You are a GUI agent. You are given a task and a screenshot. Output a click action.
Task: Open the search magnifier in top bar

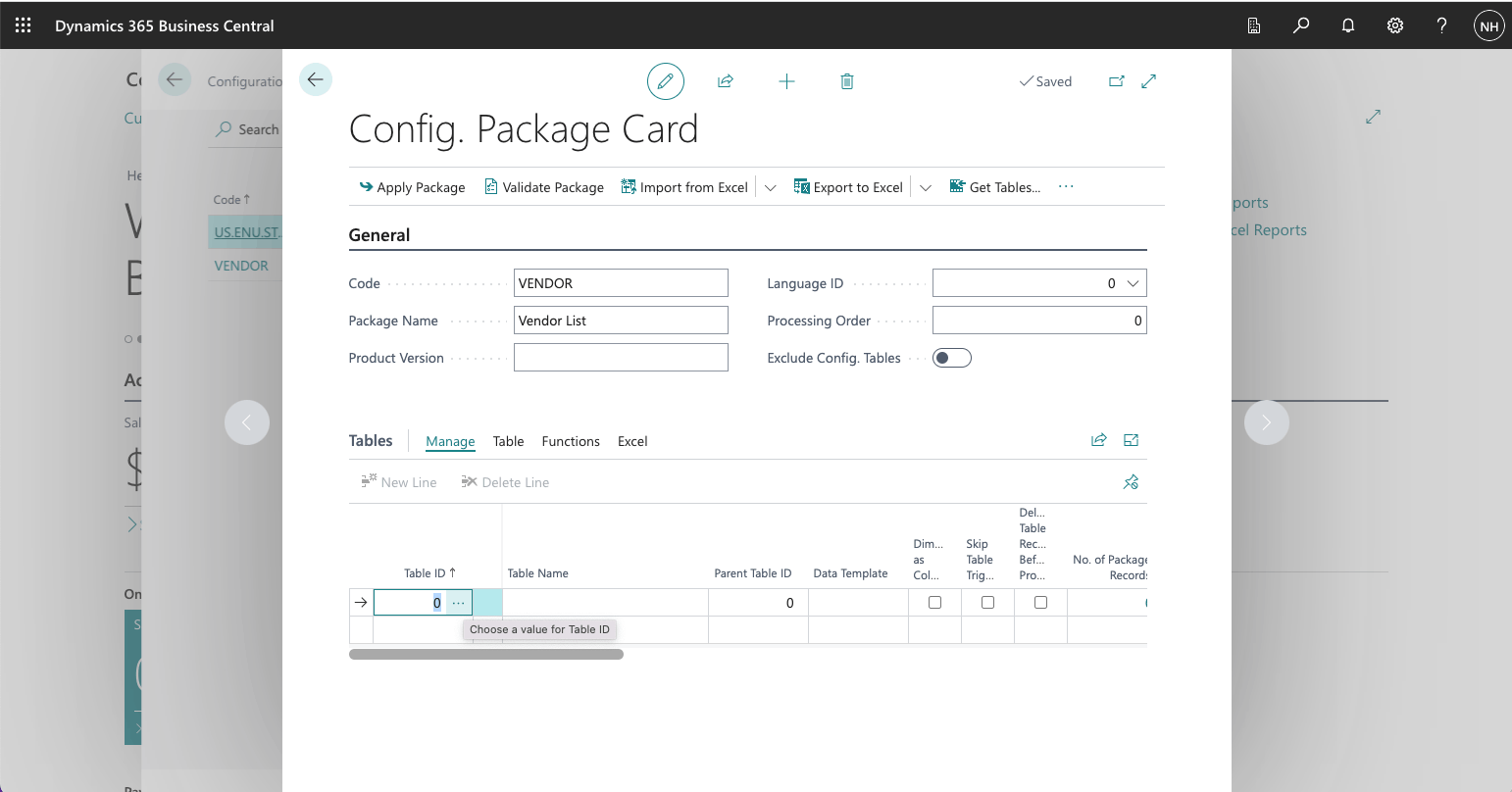1301,26
